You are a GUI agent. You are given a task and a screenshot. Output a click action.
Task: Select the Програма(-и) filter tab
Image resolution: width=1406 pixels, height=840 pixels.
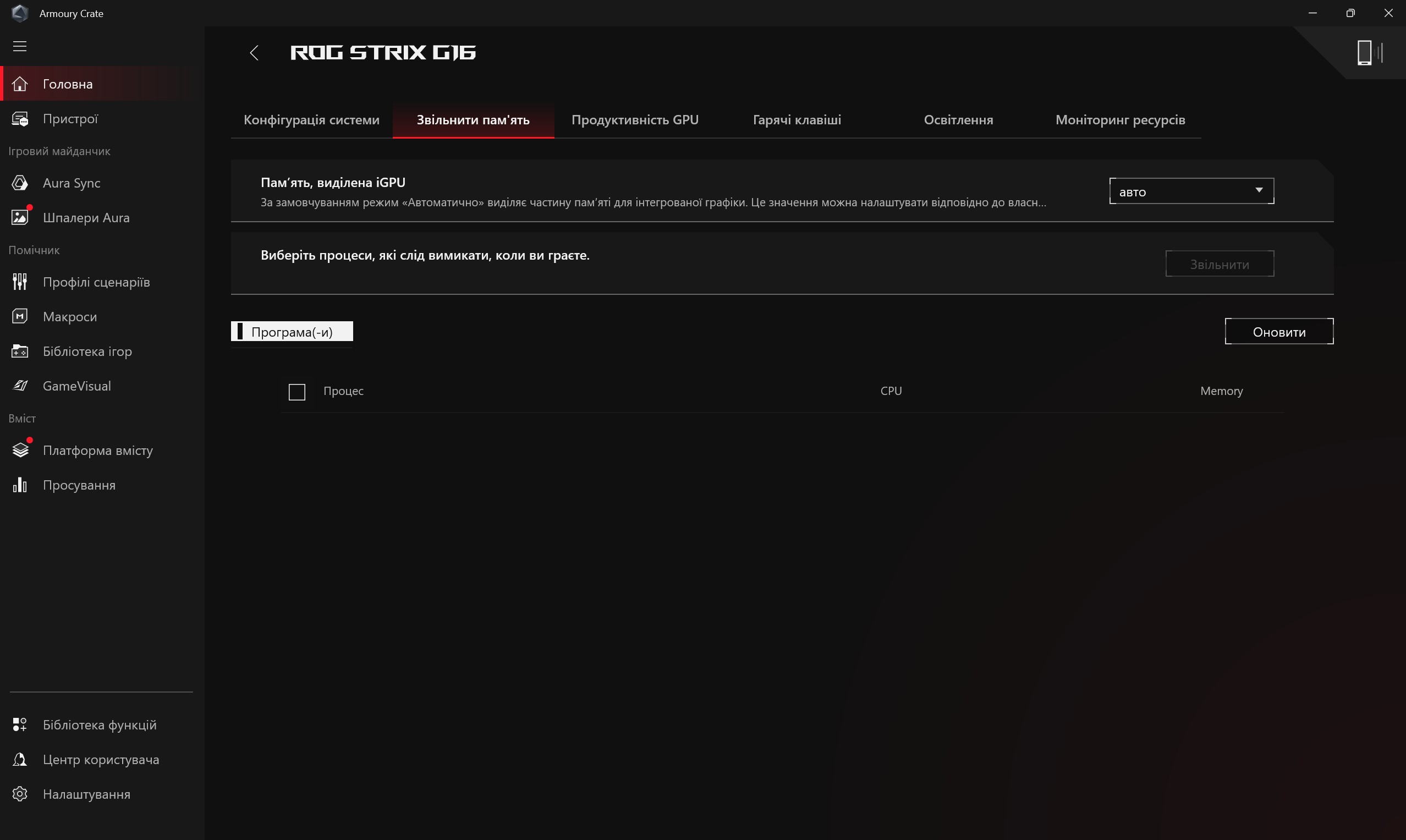(292, 332)
